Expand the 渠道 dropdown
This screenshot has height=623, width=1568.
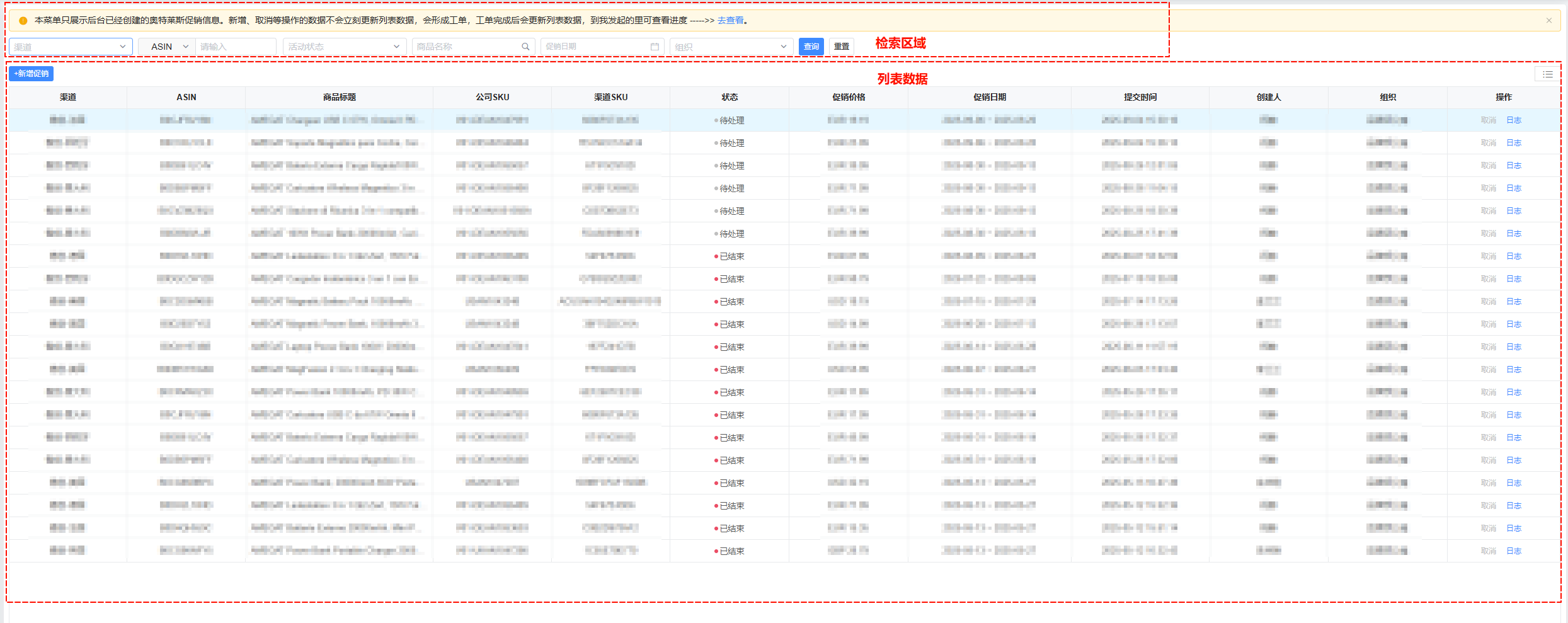70,47
